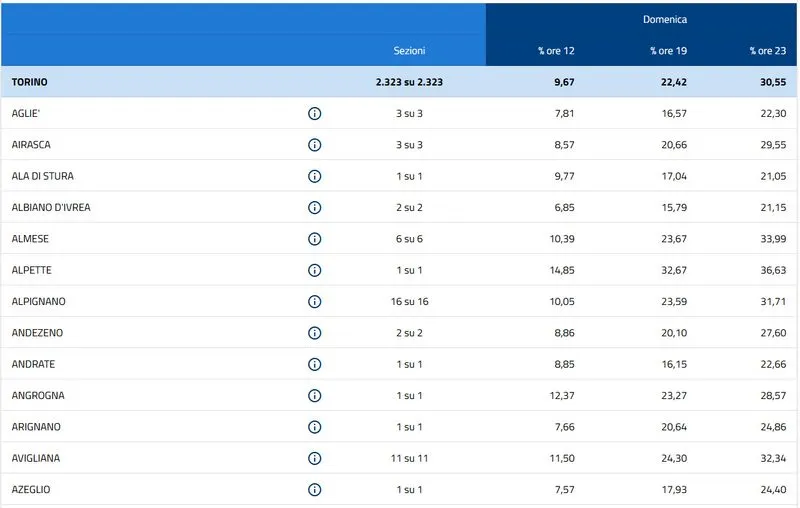Click the AZEGLIO info icon
The height and width of the screenshot is (508, 800).
pos(314,489)
